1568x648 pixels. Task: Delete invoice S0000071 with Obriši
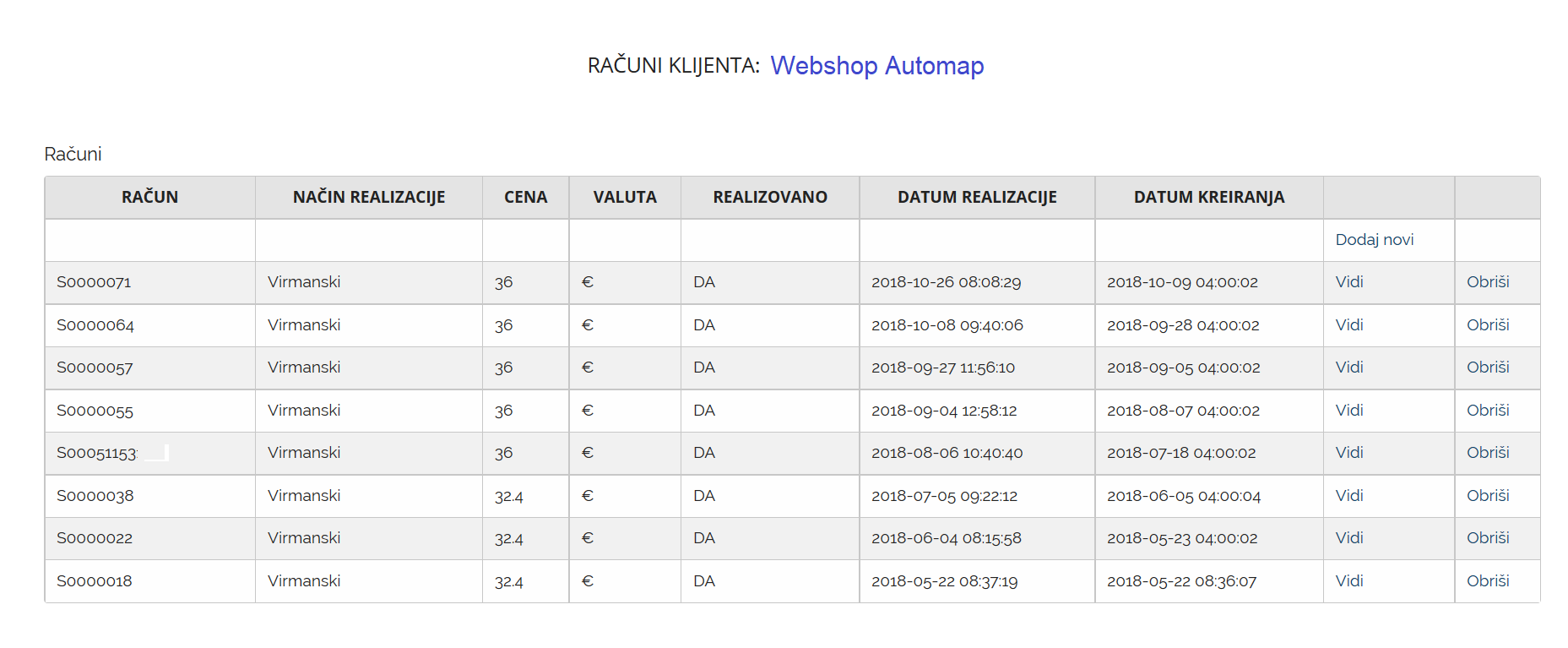pos(1488,282)
